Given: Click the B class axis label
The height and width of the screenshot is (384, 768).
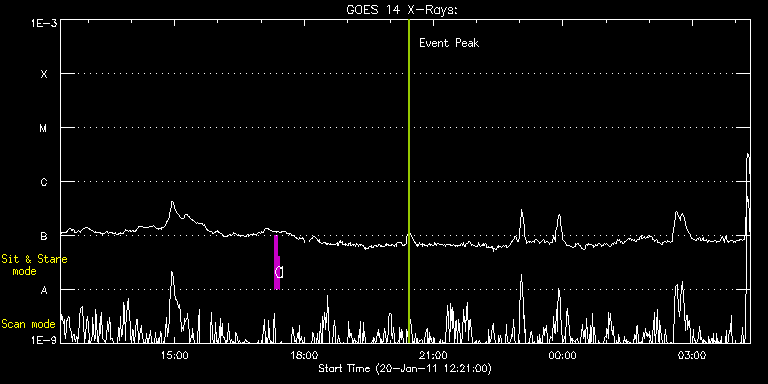Looking at the screenshot, I should (44, 236).
